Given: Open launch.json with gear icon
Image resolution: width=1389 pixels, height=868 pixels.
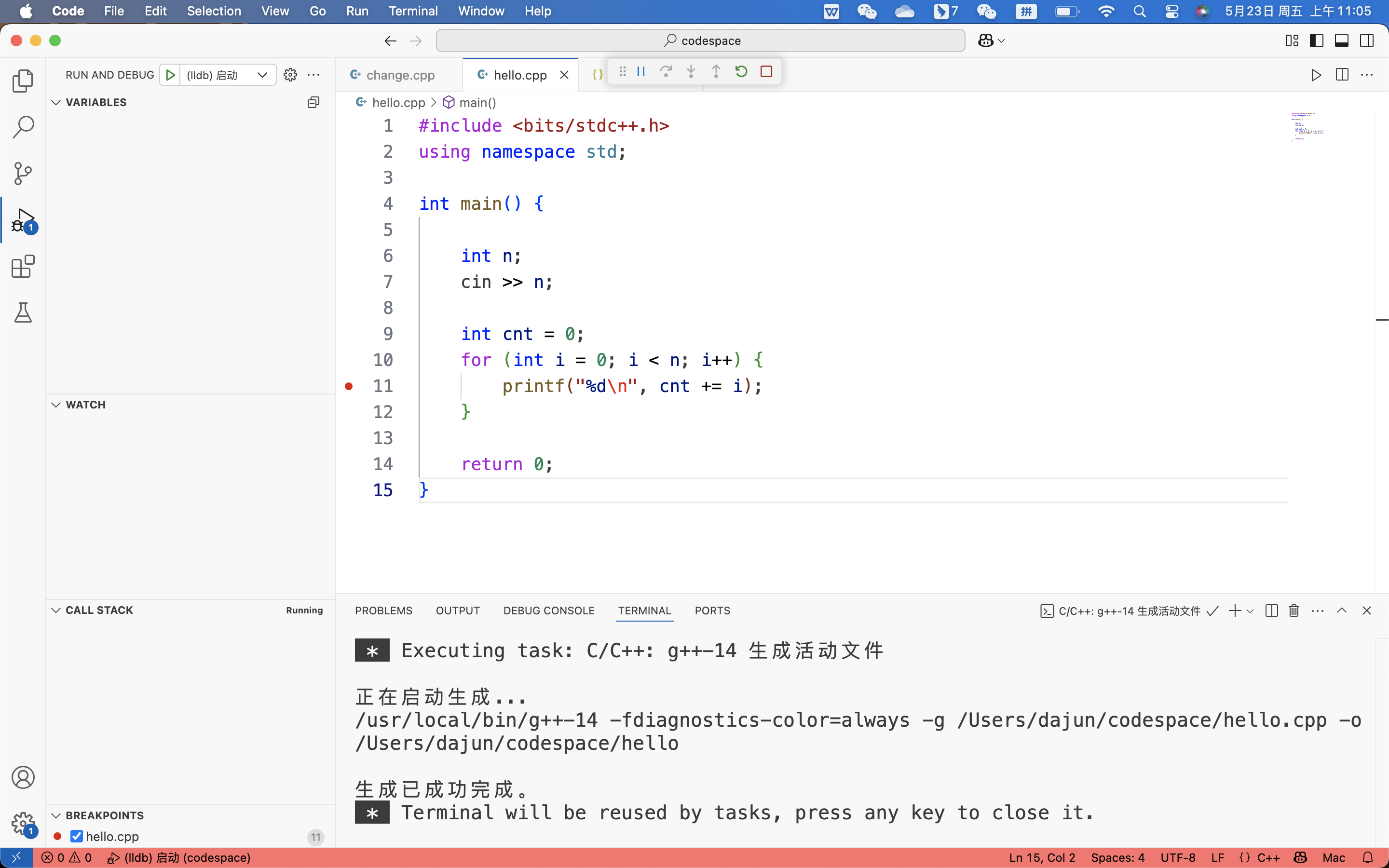Looking at the screenshot, I should pos(290,75).
